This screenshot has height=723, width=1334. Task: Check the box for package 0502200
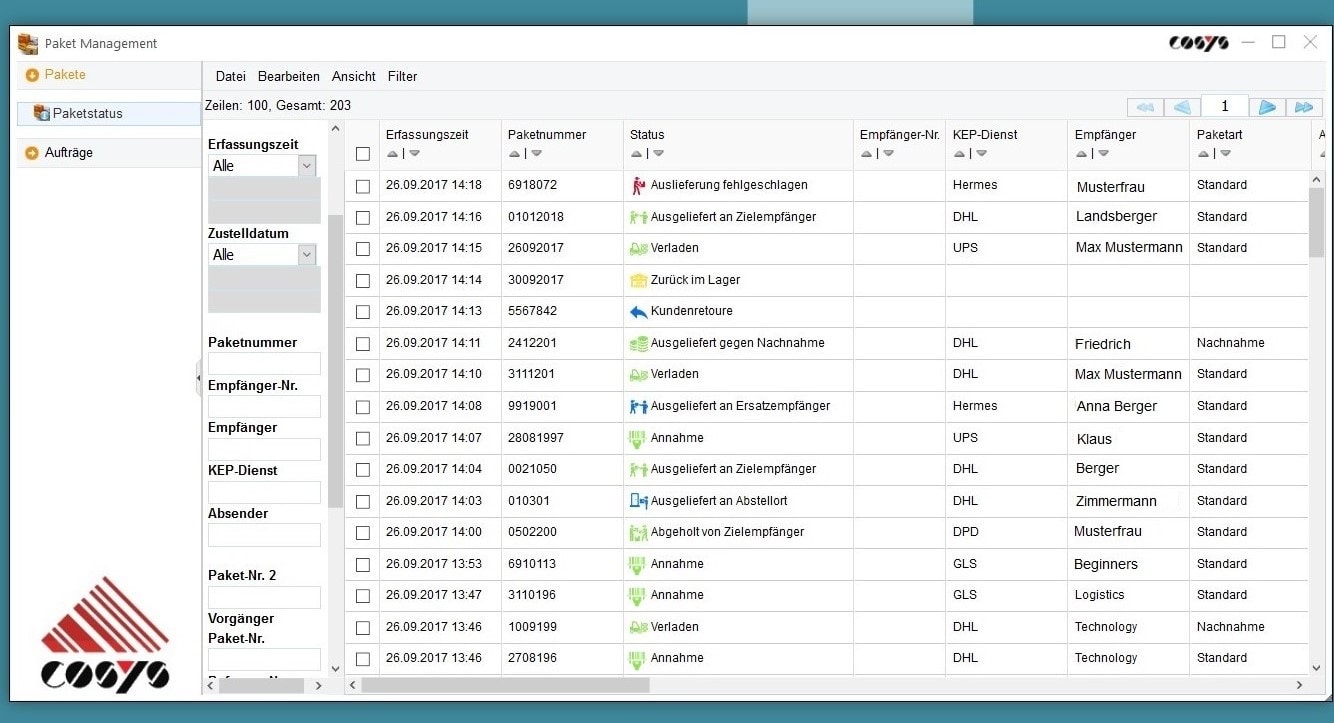(x=363, y=533)
